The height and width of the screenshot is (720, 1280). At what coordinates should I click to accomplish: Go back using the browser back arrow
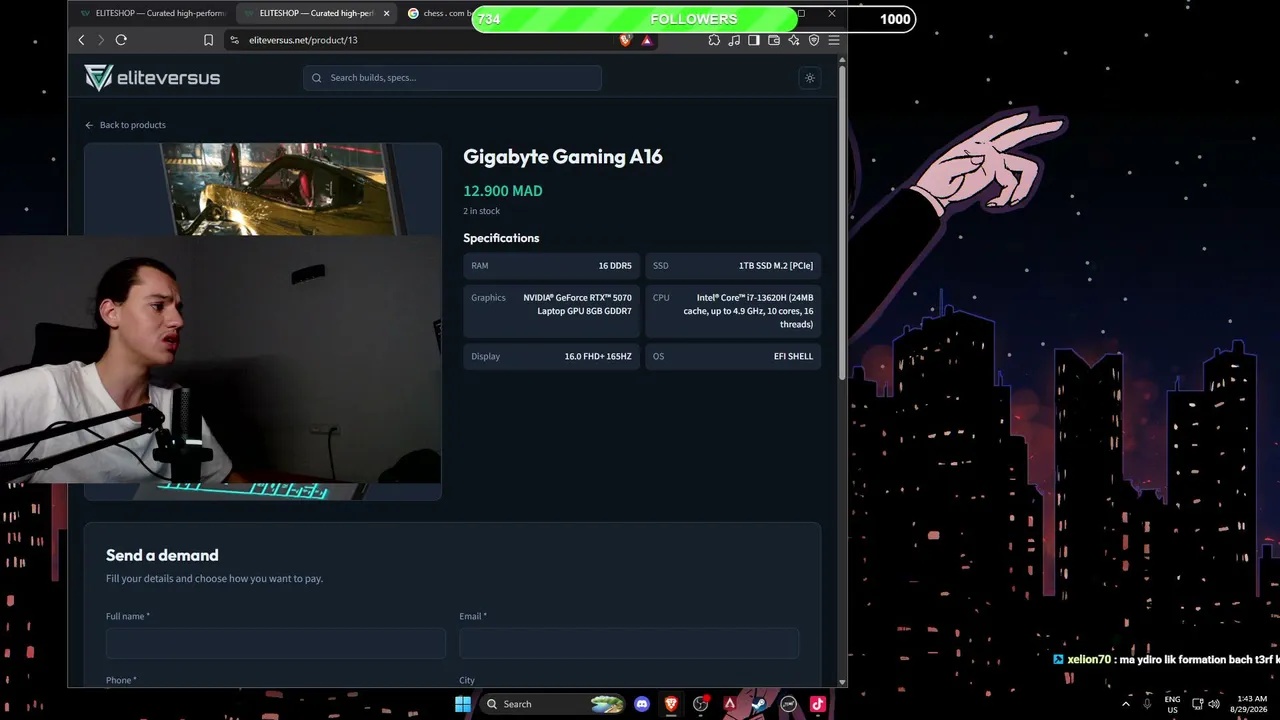pos(82,40)
